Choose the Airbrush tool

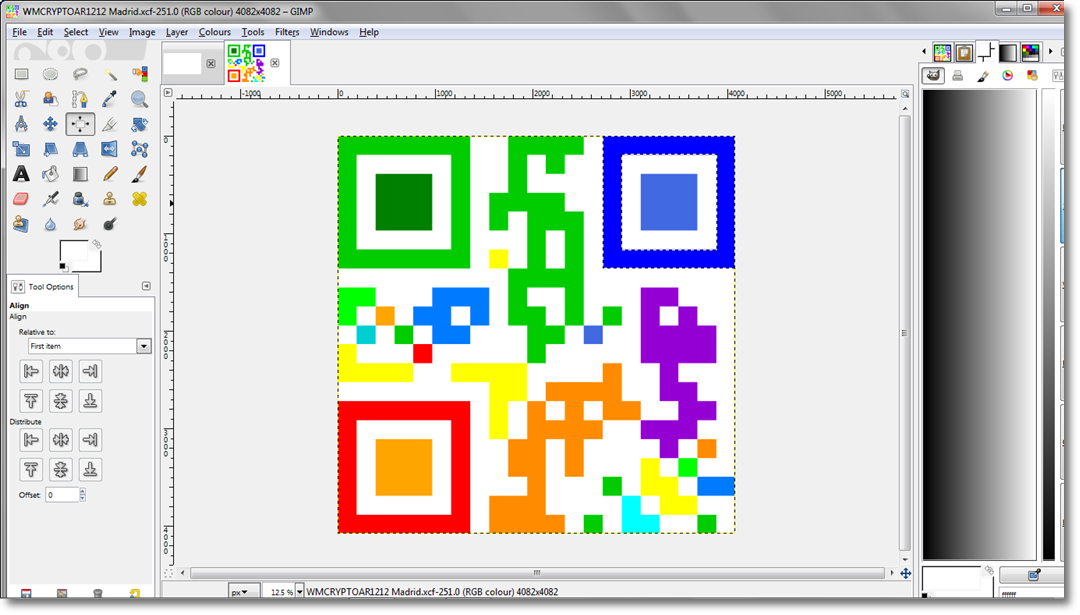pyautogui.click(x=50, y=199)
